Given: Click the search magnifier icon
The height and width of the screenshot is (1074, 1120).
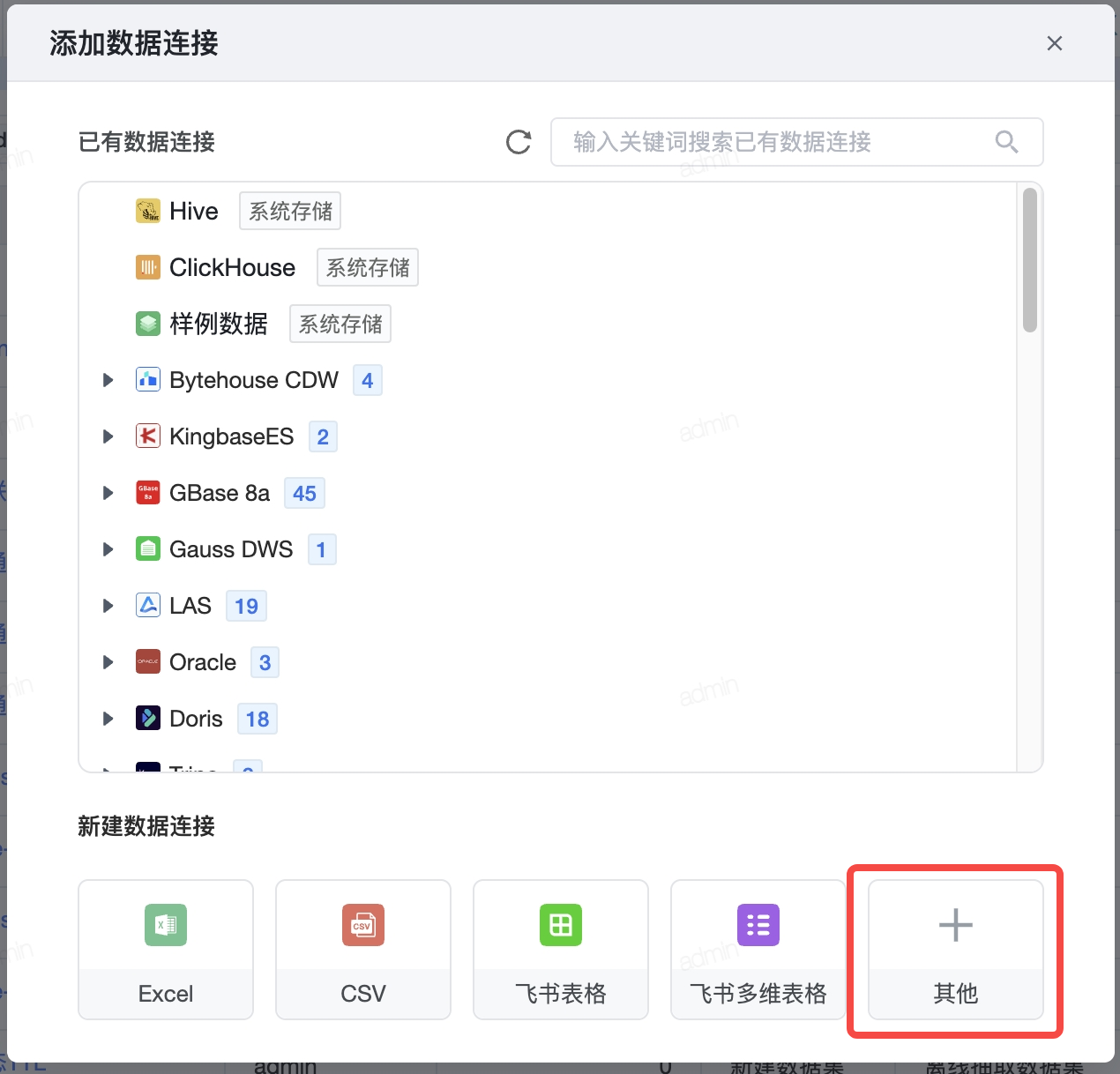Looking at the screenshot, I should tap(1006, 142).
